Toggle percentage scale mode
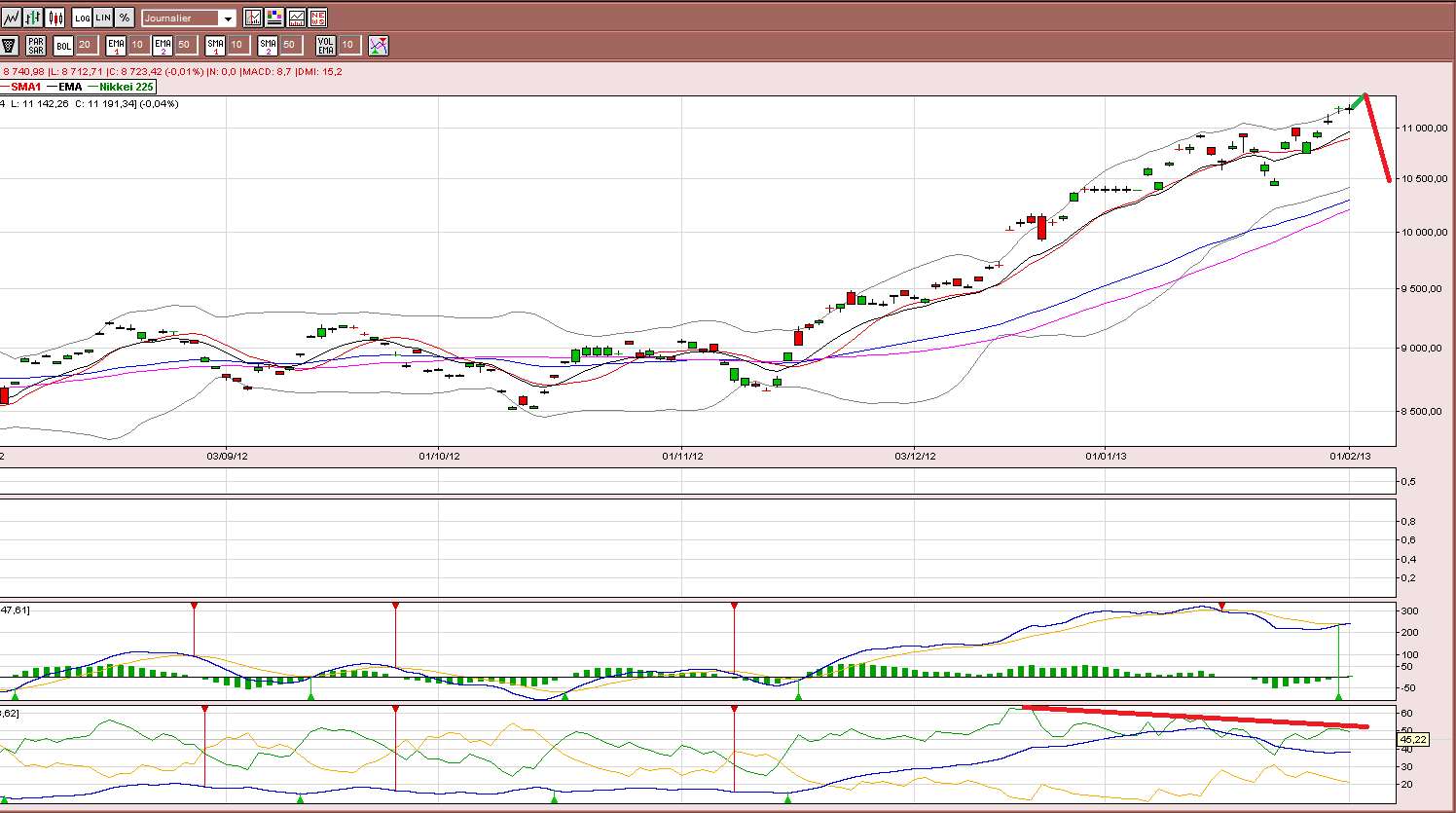The width and height of the screenshot is (1456, 813). (125, 18)
